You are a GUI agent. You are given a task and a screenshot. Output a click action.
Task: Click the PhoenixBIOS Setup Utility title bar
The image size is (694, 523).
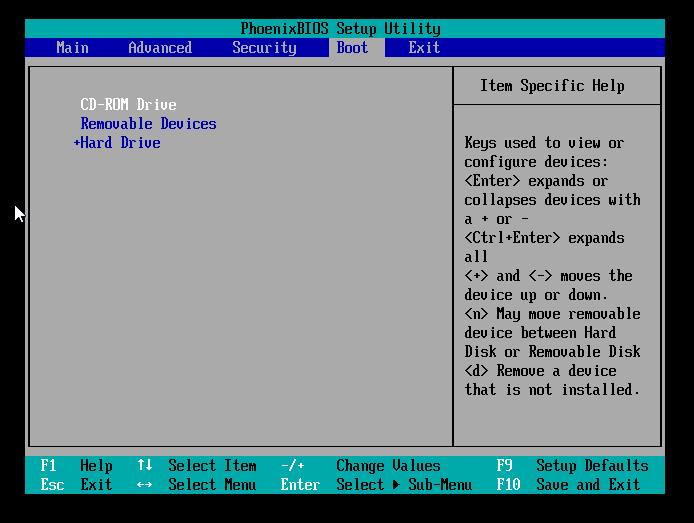click(340, 29)
